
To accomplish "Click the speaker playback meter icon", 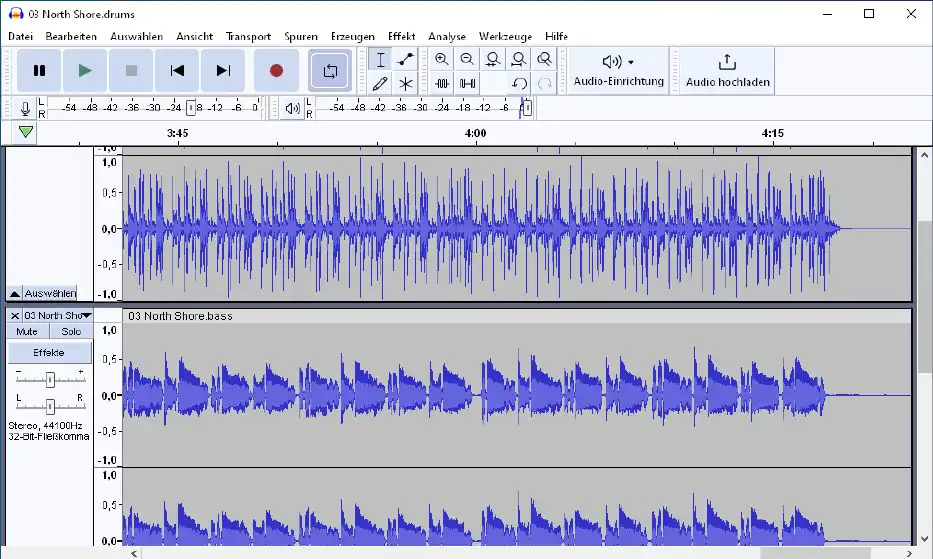I will [292, 109].
